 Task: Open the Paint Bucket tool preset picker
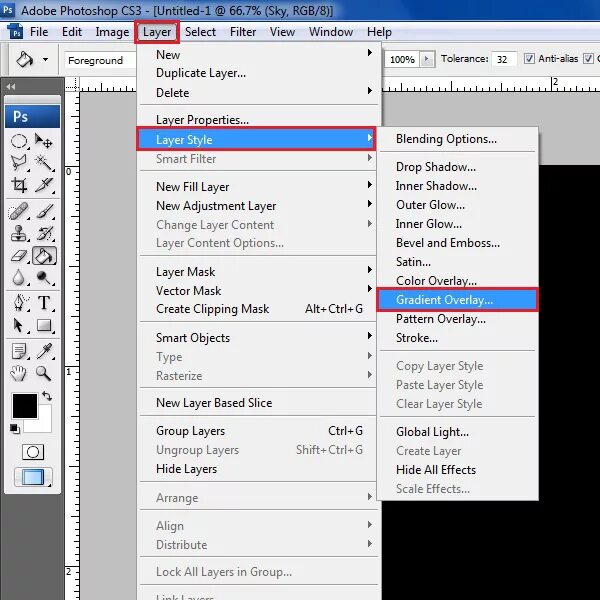(46, 59)
